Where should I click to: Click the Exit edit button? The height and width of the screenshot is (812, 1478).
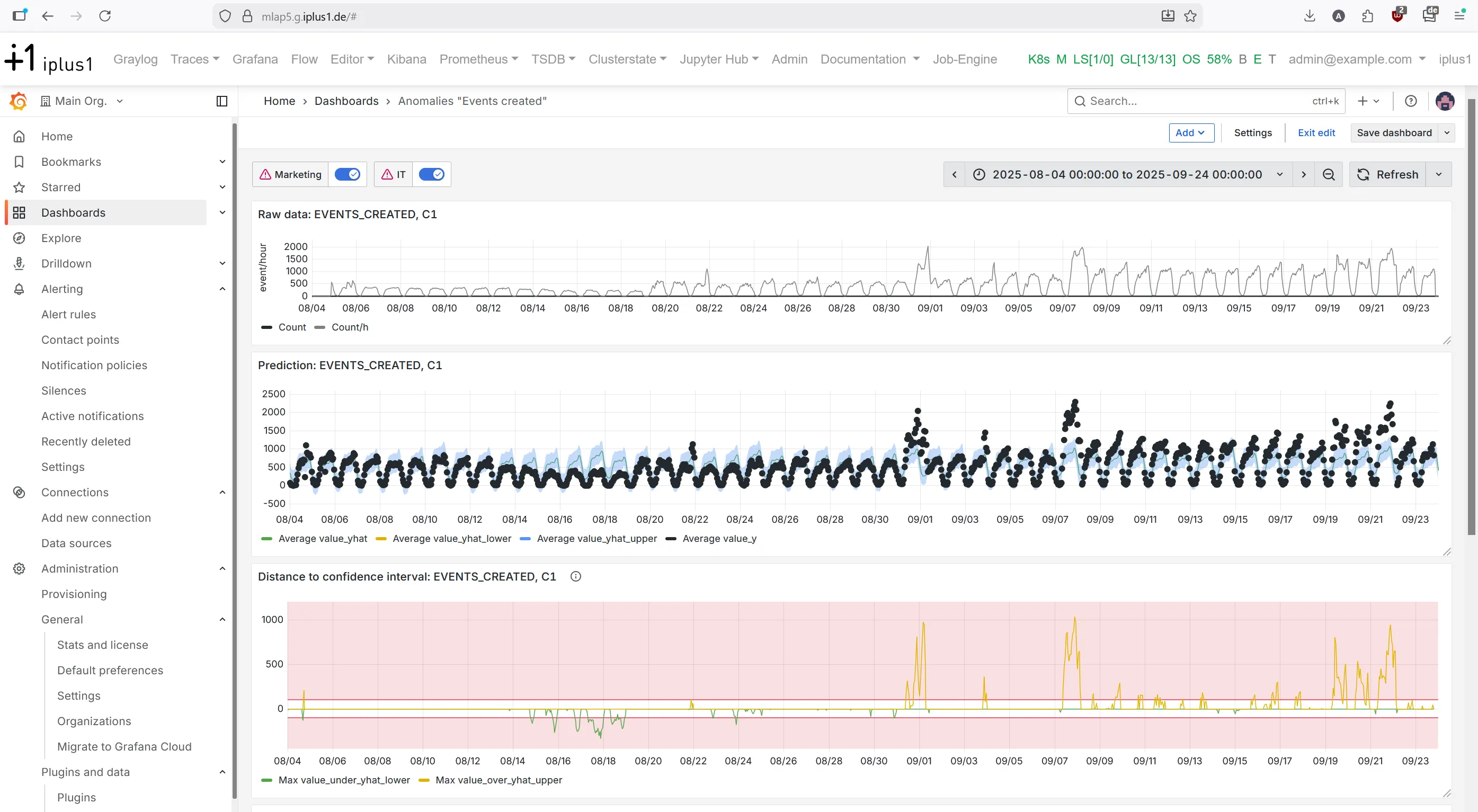point(1316,132)
